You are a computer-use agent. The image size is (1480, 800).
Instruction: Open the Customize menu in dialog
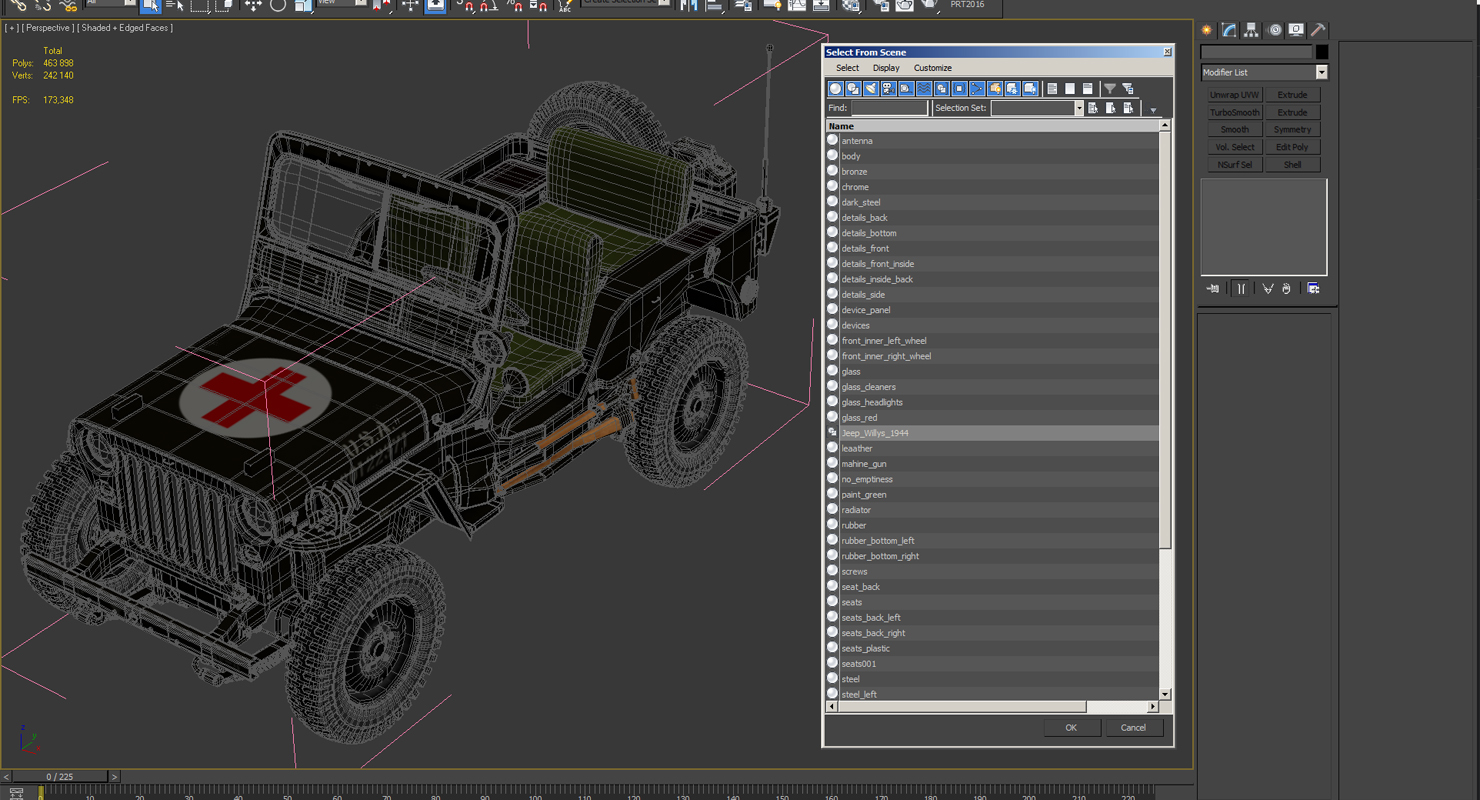click(933, 68)
